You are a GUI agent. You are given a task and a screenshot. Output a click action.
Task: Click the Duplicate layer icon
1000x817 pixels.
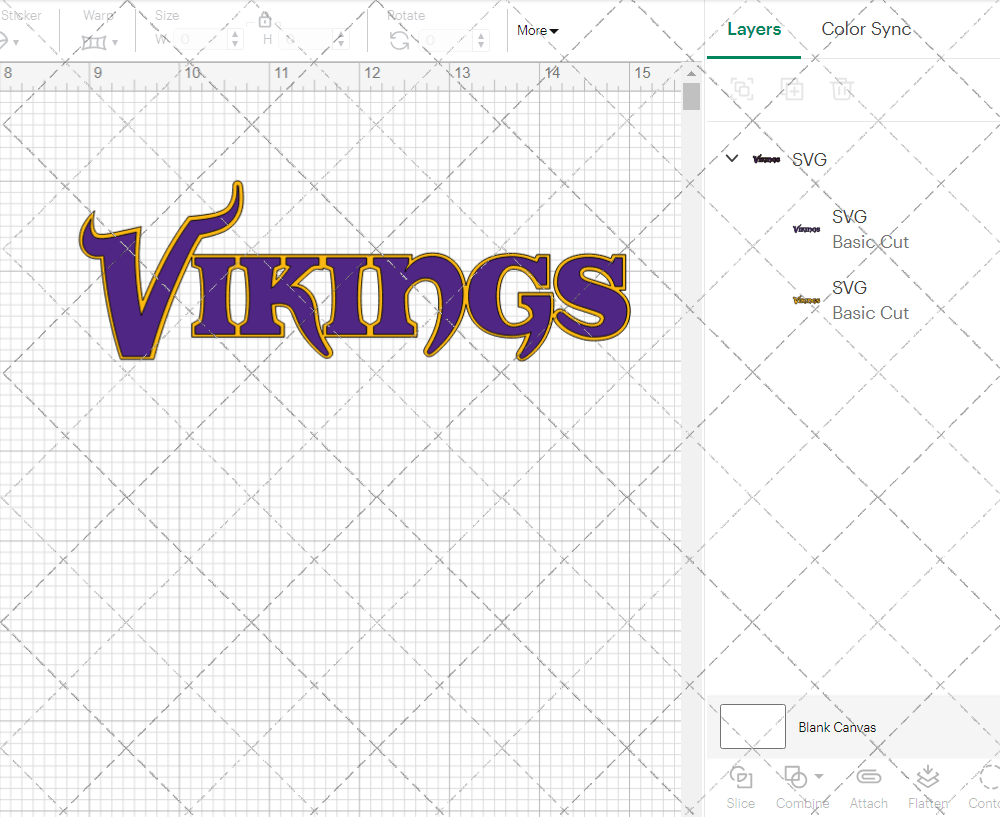792,89
